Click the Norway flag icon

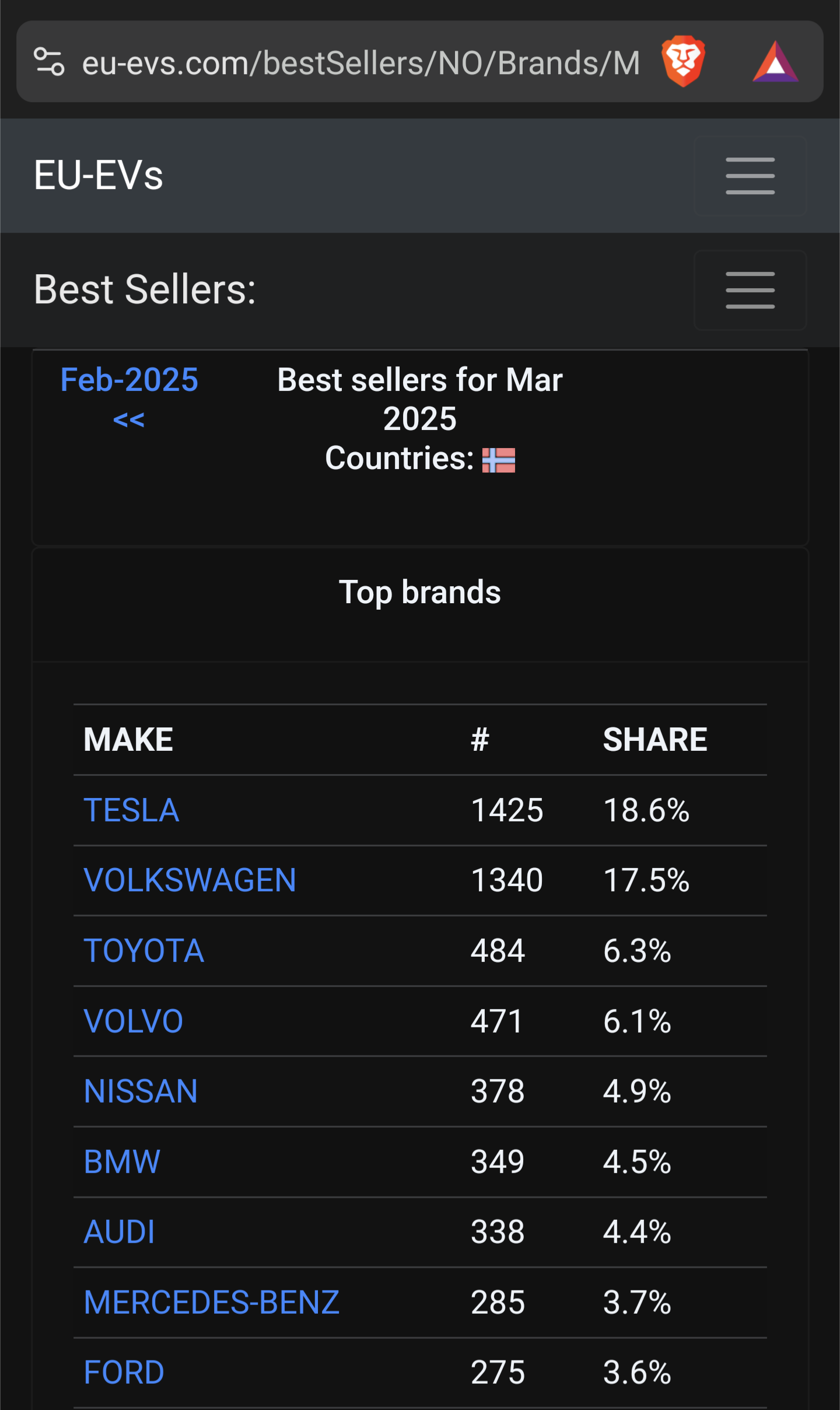tap(499, 460)
